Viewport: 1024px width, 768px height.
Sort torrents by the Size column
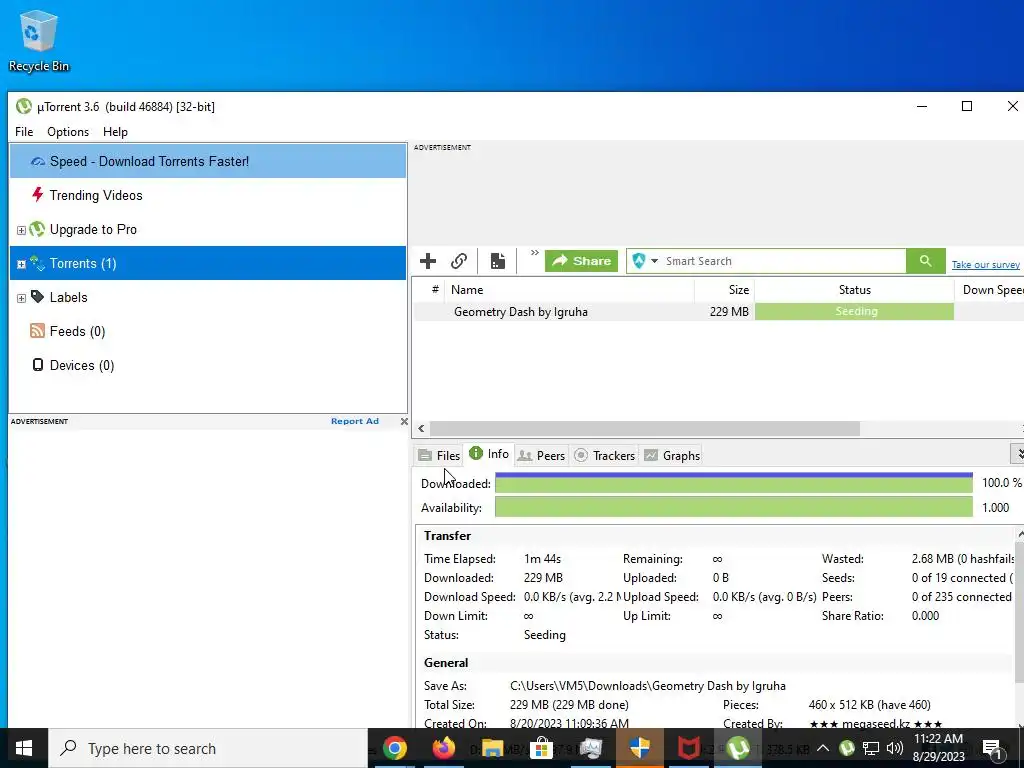pos(724,290)
